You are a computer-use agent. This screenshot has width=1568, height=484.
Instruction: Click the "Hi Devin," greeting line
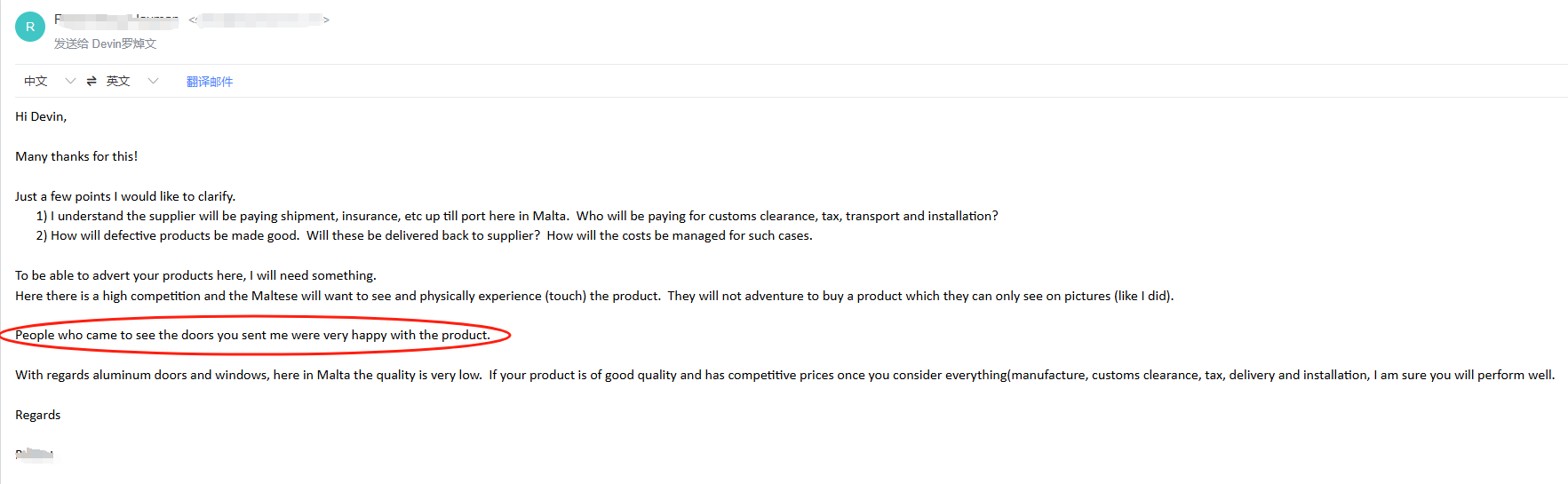coord(41,116)
